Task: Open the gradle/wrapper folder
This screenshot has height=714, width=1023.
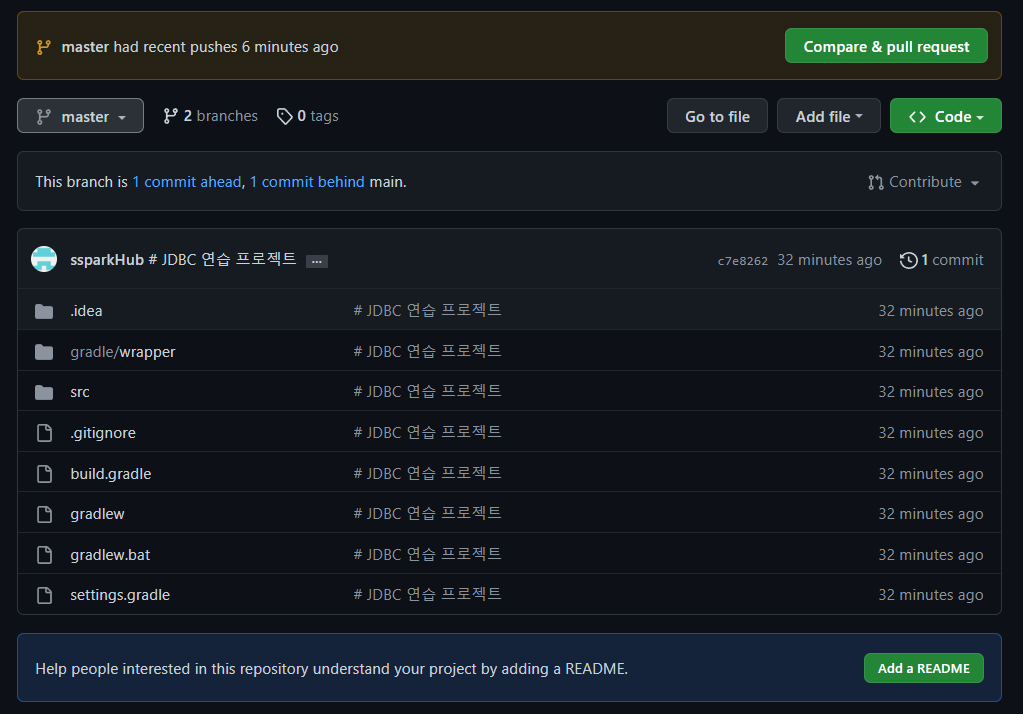Action: click(123, 352)
